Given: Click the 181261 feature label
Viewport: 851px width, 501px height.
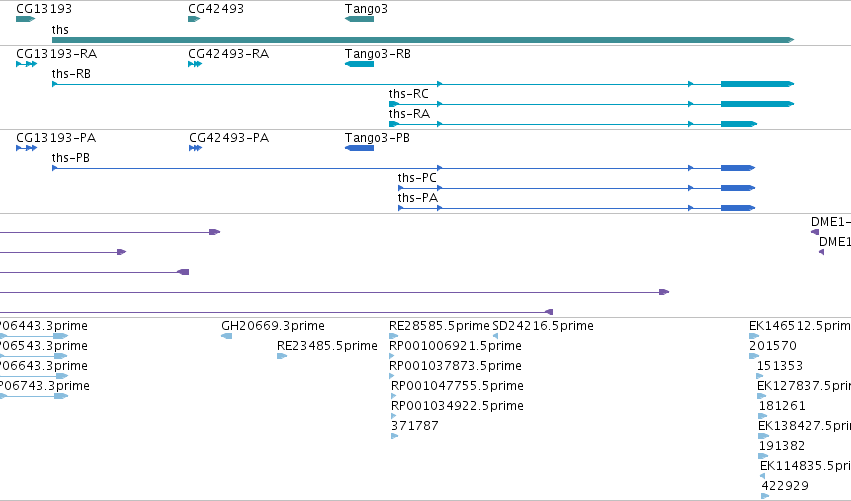Looking at the screenshot, I should click(x=782, y=406).
